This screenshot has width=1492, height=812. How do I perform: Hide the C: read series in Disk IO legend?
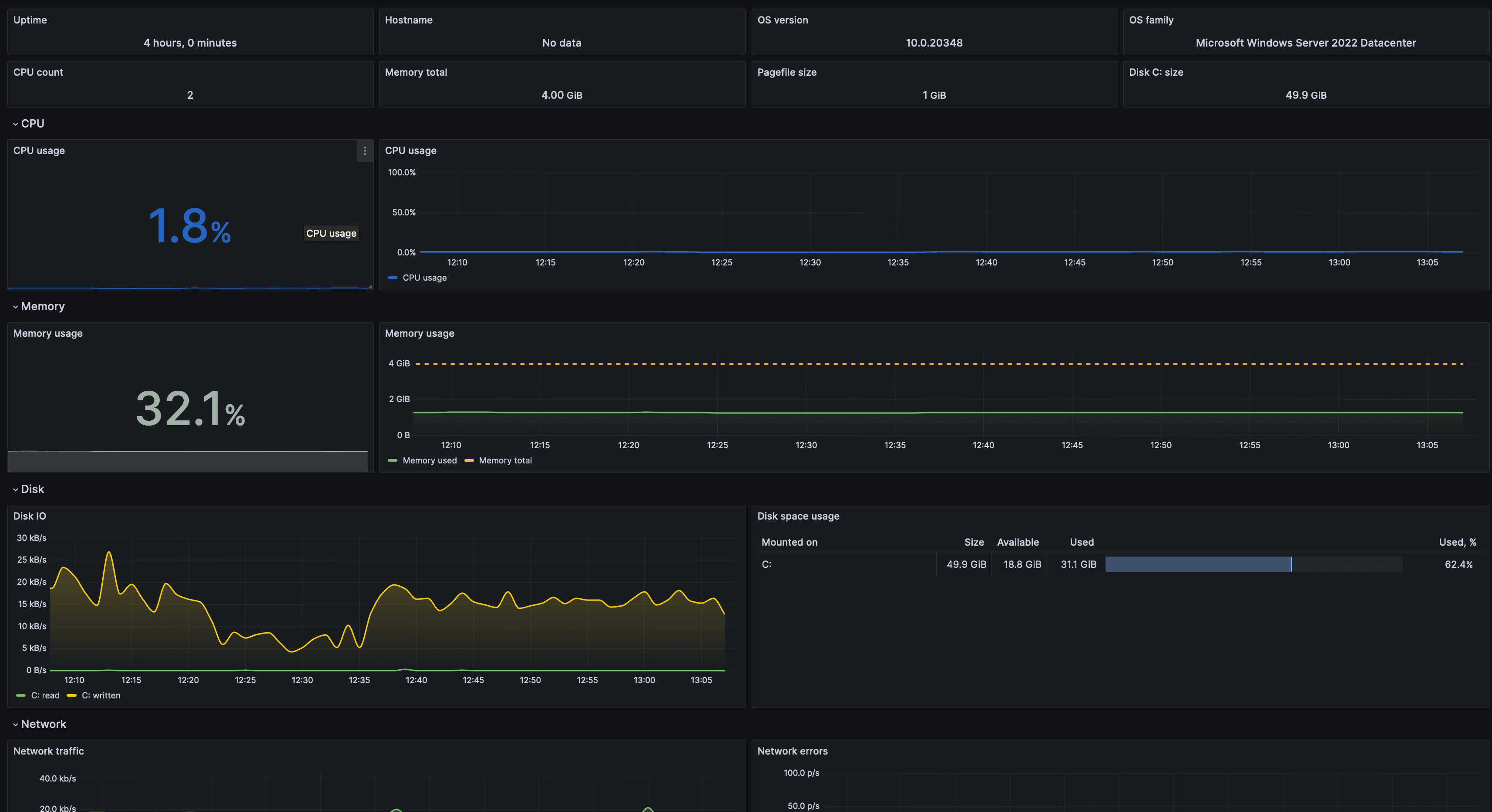(x=45, y=695)
